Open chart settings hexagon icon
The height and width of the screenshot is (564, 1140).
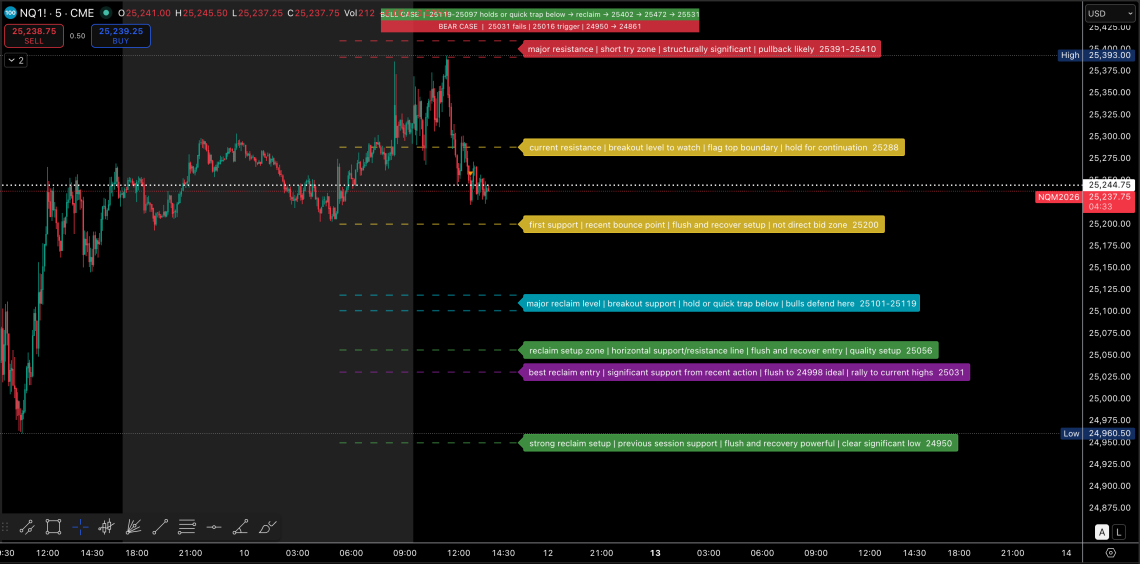pos(1111,552)
